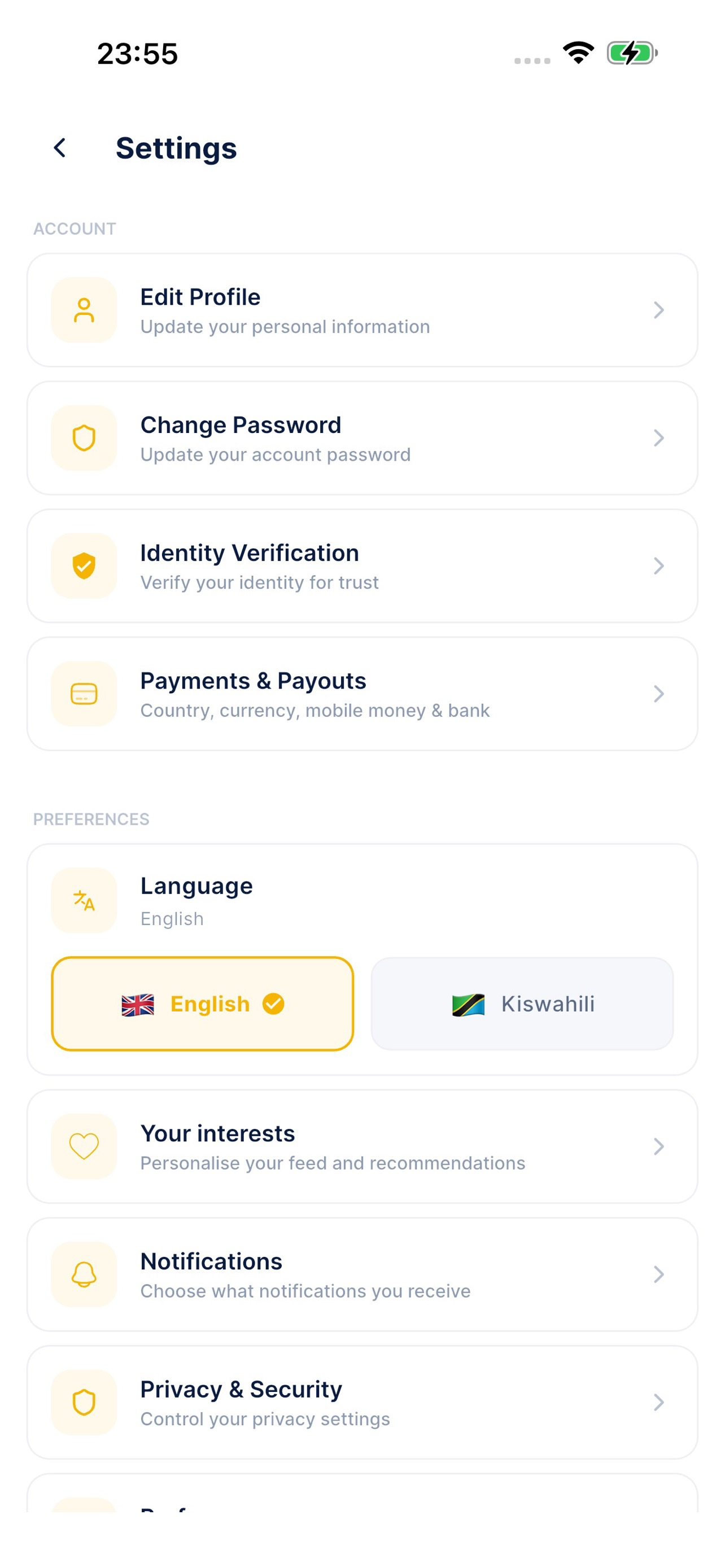Tap the shield icon for Privacy & Security
This screenshot has height=1568, width=725.
(84, 1402)
